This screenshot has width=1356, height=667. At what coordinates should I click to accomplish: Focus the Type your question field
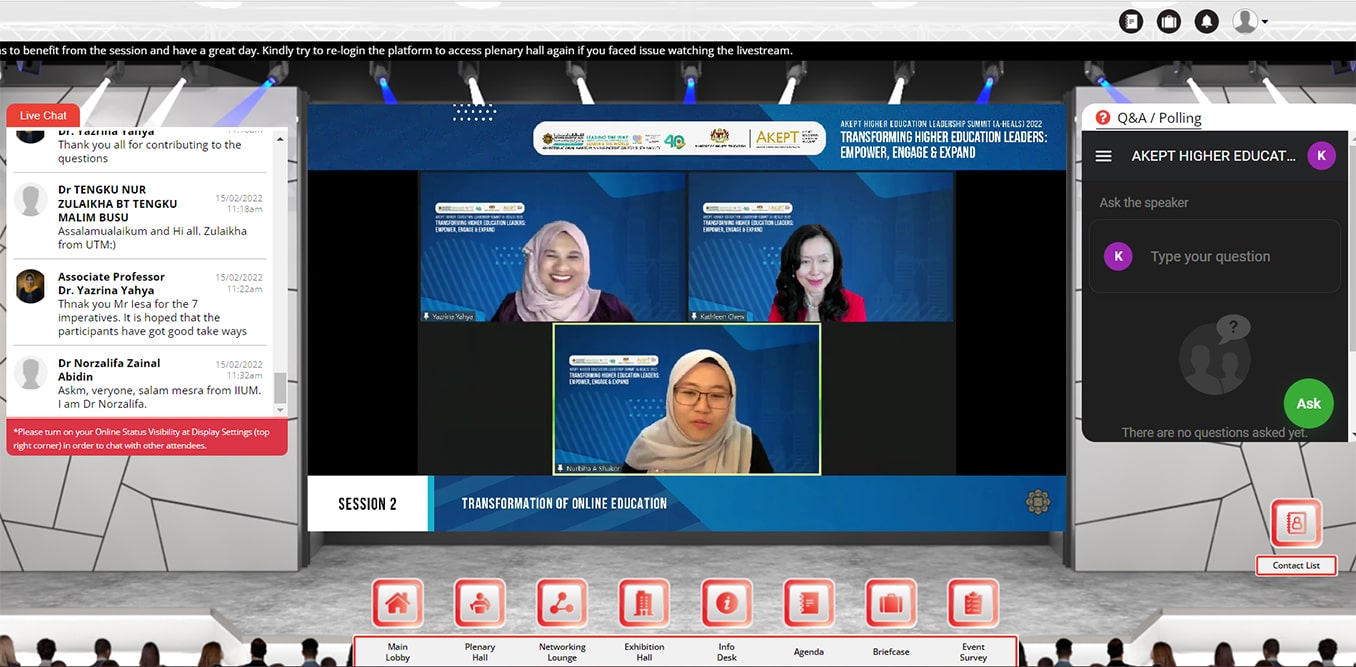coord(1215,256)
